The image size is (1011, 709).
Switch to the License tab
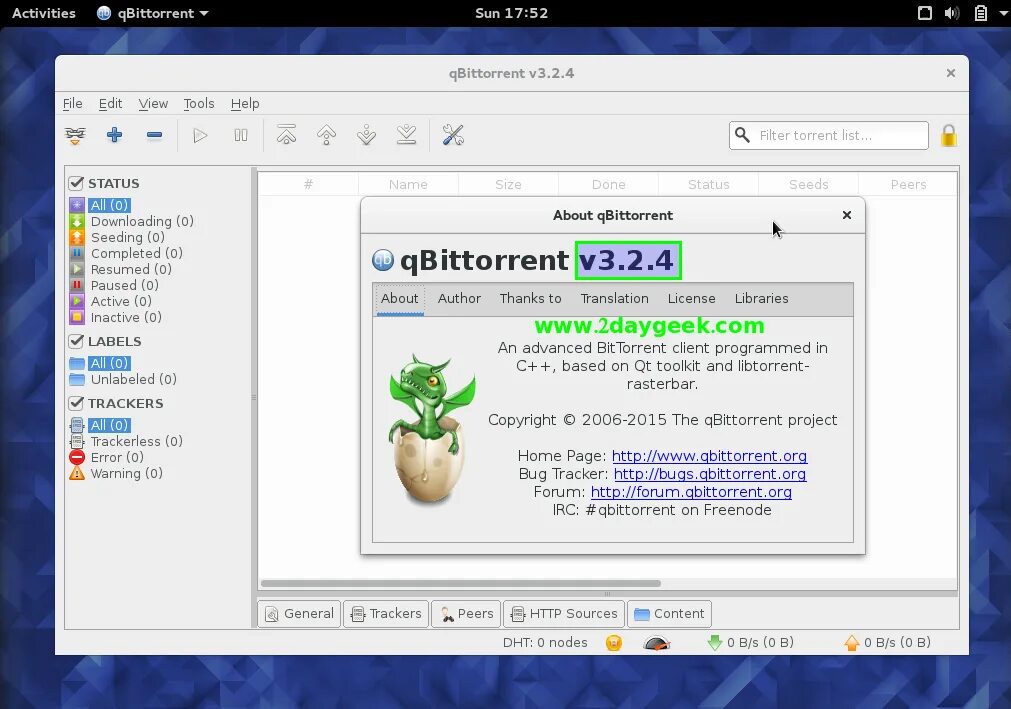coord(692,298)
